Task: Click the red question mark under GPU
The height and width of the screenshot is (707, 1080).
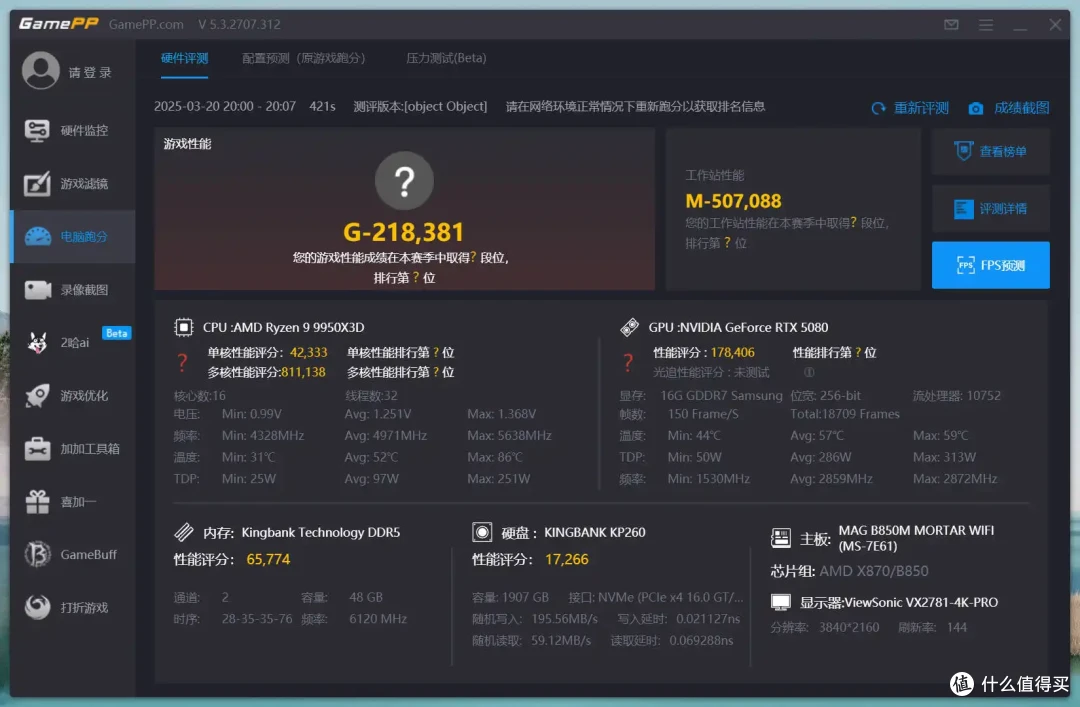Action: tap(627, 362)
